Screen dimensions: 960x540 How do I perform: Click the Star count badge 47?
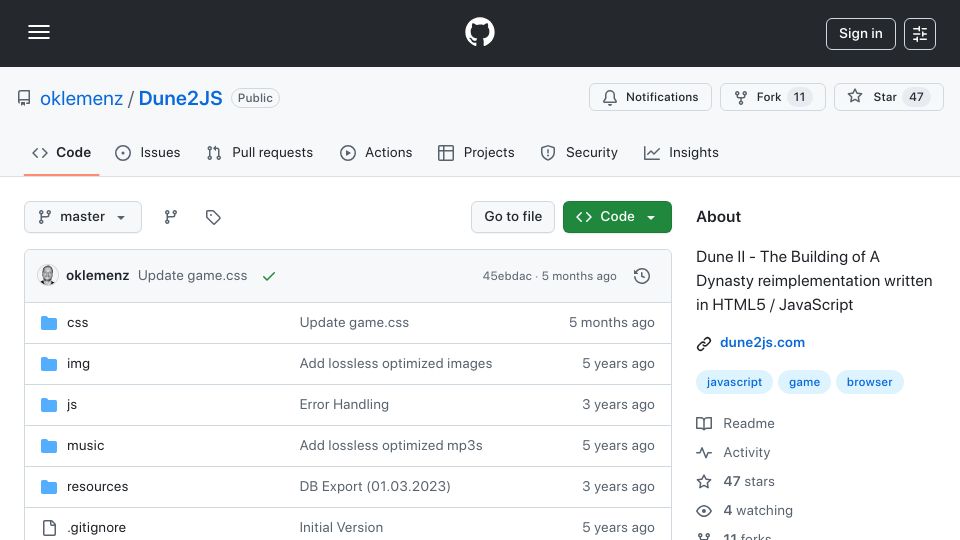(916, 97)
